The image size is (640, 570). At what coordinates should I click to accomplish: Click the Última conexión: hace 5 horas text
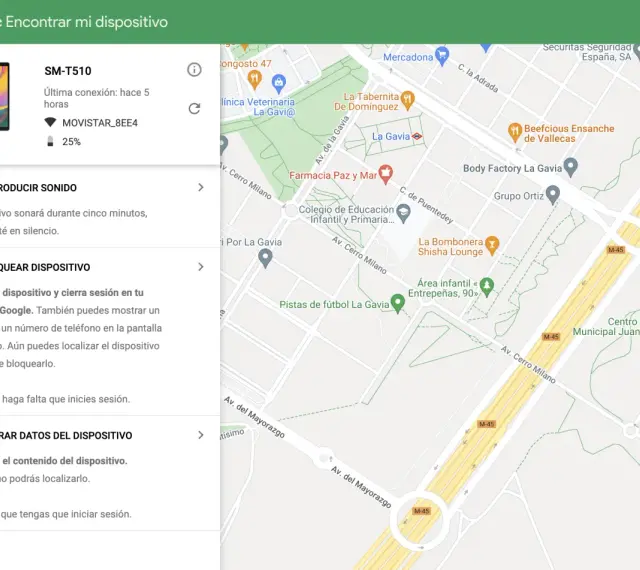97,98
